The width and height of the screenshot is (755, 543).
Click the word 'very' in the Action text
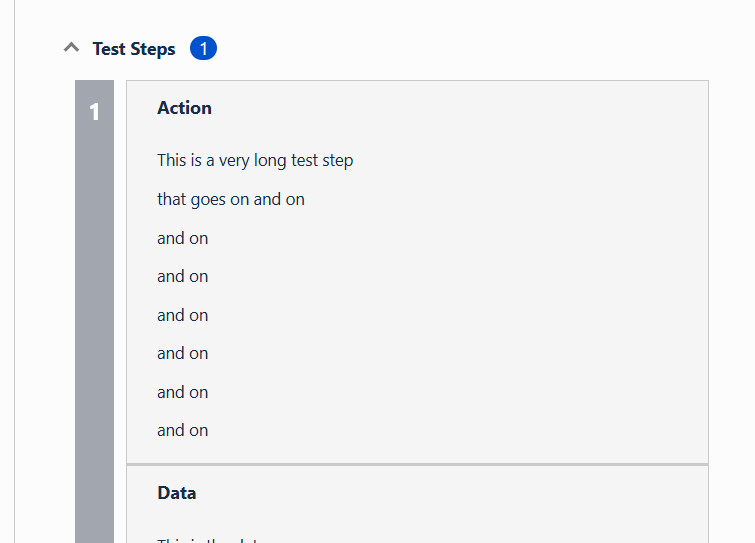tap(234, 160)
